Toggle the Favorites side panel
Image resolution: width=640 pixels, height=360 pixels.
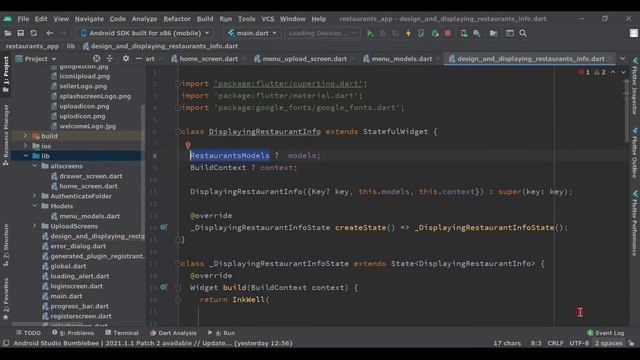6,299
